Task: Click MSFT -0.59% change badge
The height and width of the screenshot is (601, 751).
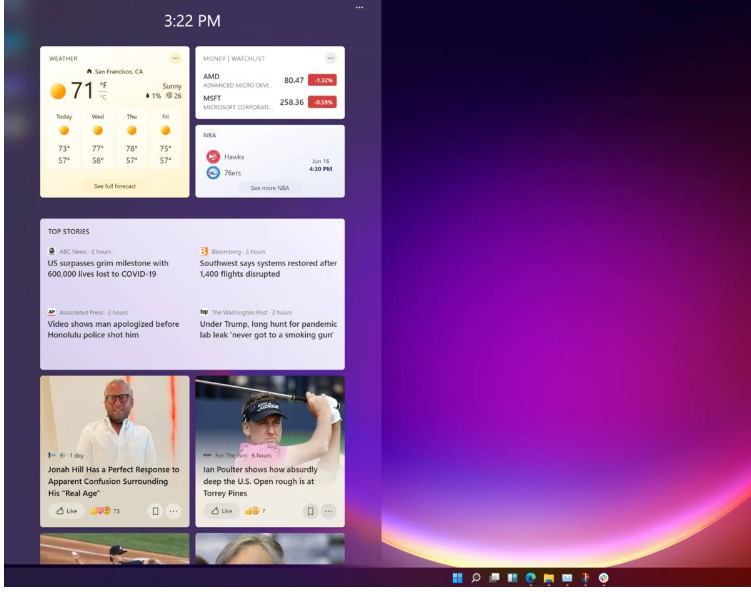Action: [322, 102]
